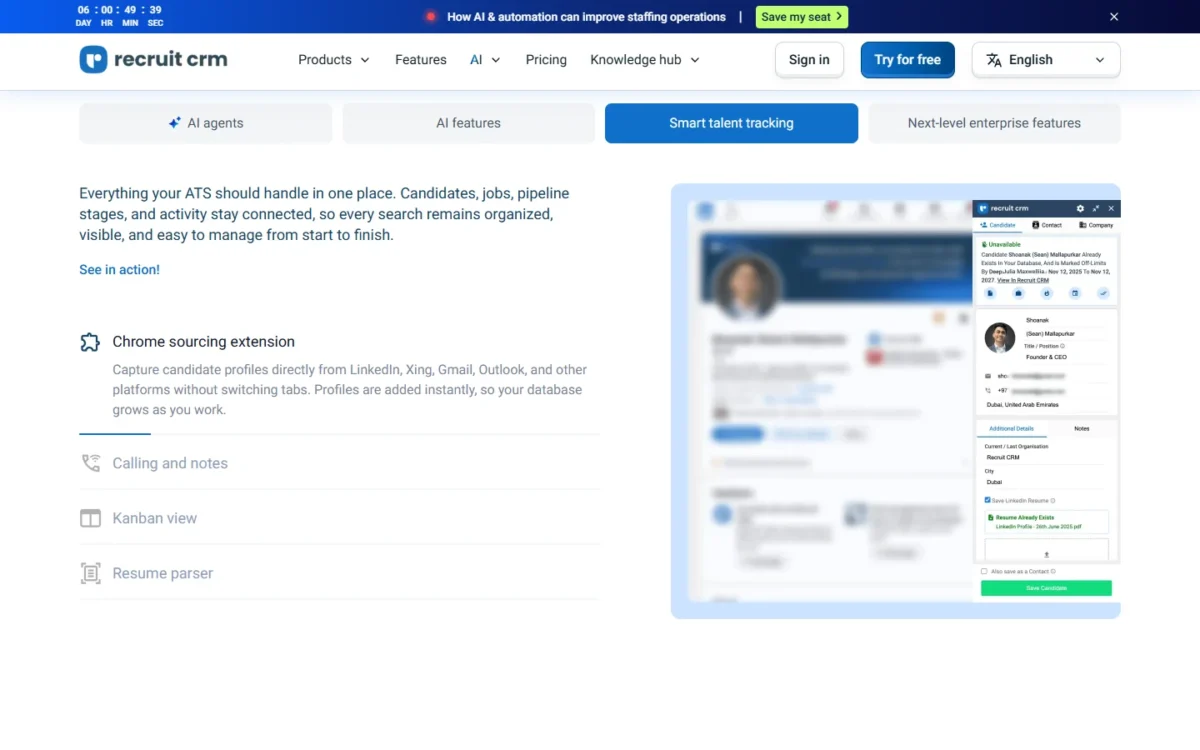Close the extension panel with its X icon
Image resolution: width=1200 pixels, height=750 pixels.
[x=1111, y=208]
